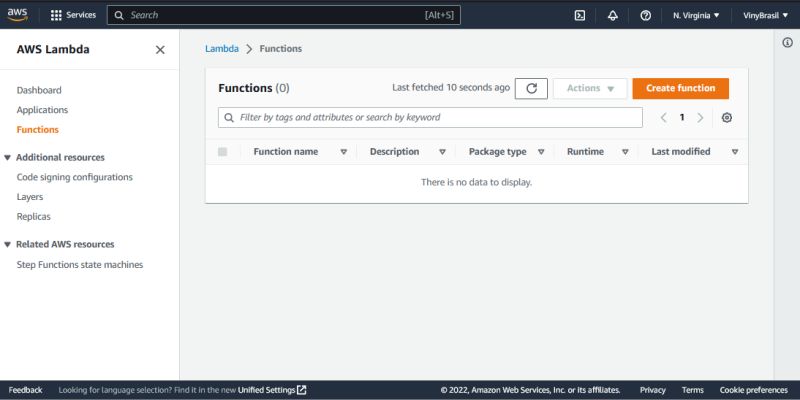The width and height of the screenshot is (800, 400).
Task: Open Replicas in the sidebar
Action: coord(34,216)
